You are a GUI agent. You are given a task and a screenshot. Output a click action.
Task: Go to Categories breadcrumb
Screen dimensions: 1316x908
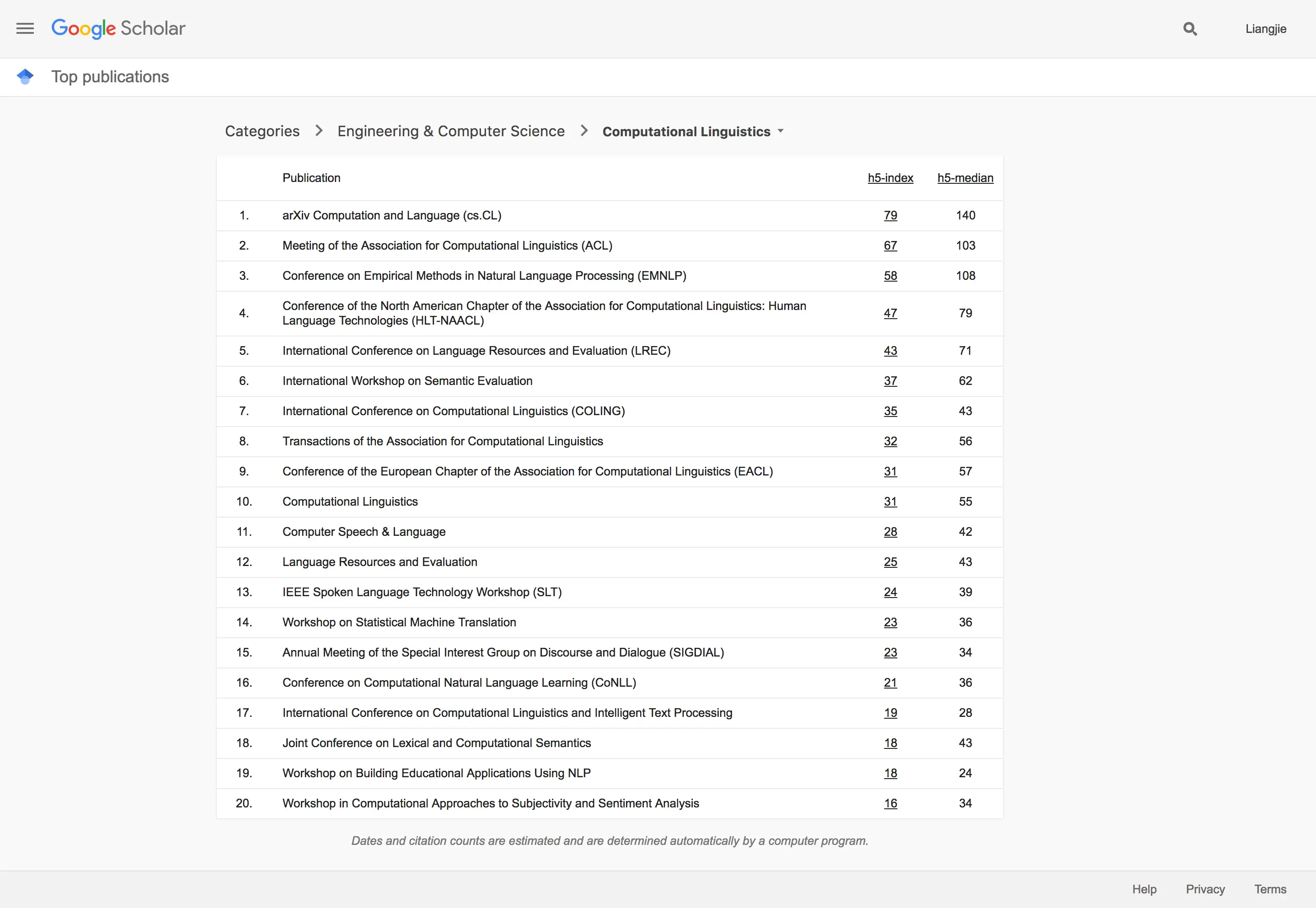coord(262,131)
